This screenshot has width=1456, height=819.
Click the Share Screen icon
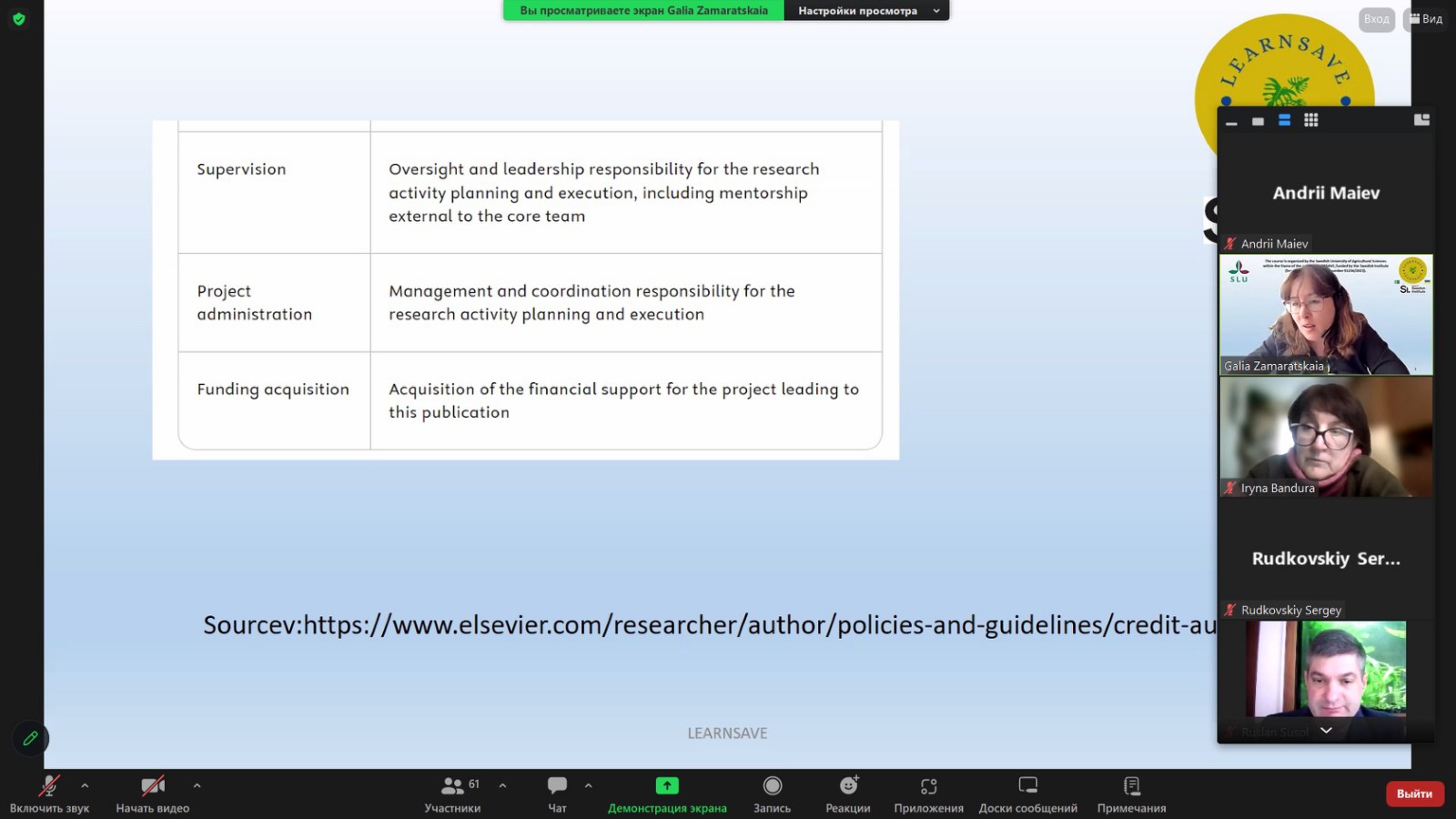(667, 785)
